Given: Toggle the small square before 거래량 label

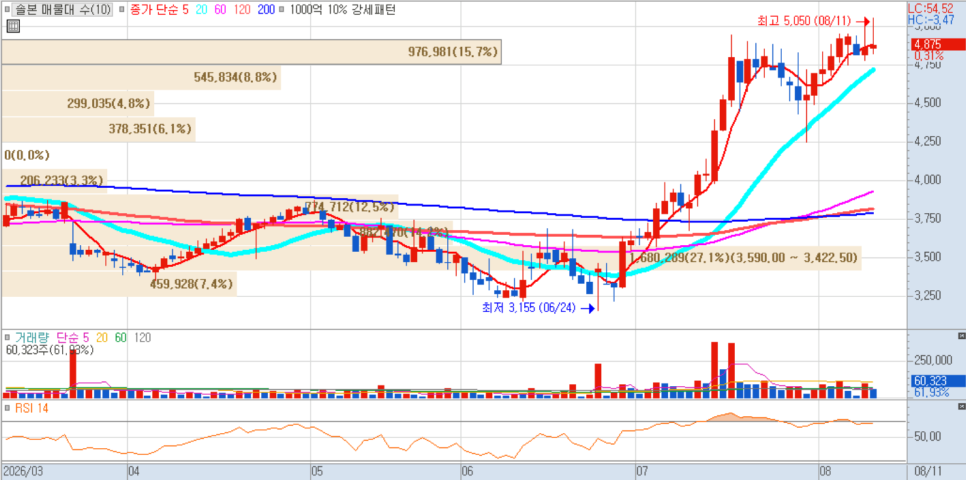Looking at the screenshot, I should tap(7, 338).
